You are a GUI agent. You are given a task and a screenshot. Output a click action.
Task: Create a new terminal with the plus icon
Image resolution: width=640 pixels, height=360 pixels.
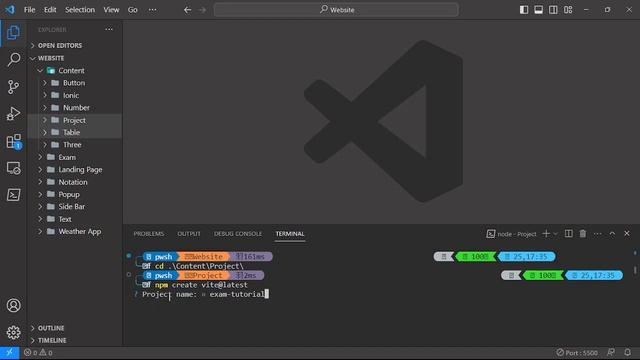point(546,233)
